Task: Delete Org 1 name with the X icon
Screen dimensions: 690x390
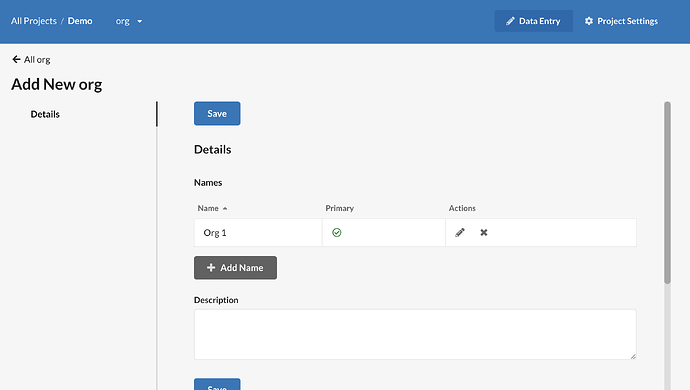Action: pos(484,232)
